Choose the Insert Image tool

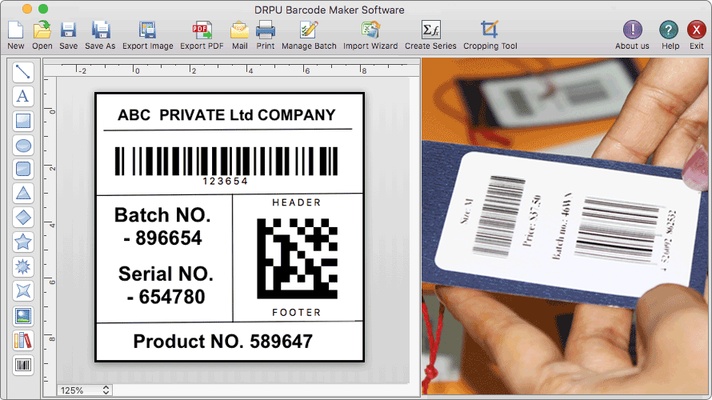tap(23, 316)
